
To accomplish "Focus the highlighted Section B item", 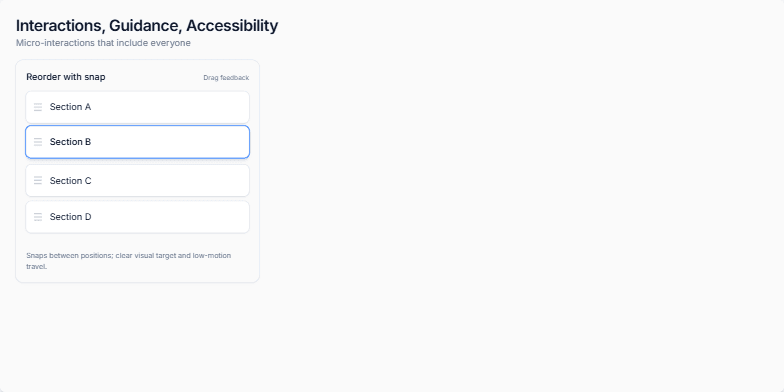I will 138,142.
